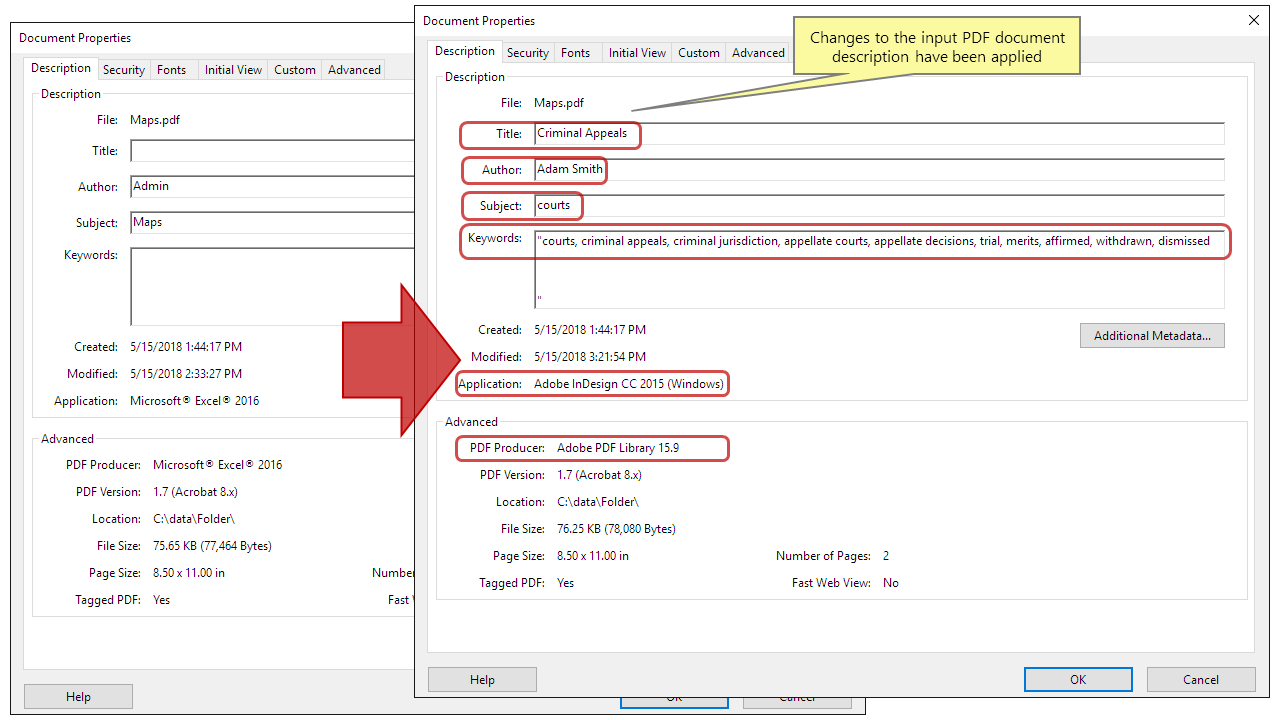
Task: Select the Initial View tab
Action: coord(636,52)
